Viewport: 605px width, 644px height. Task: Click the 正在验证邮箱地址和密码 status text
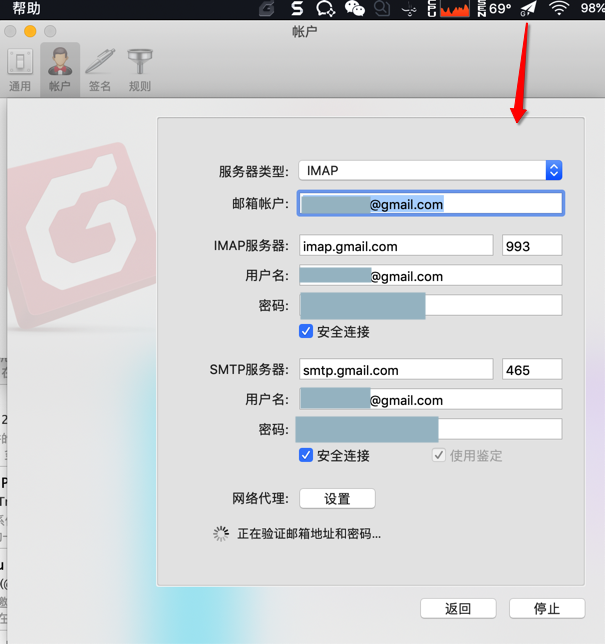(309, 534)
